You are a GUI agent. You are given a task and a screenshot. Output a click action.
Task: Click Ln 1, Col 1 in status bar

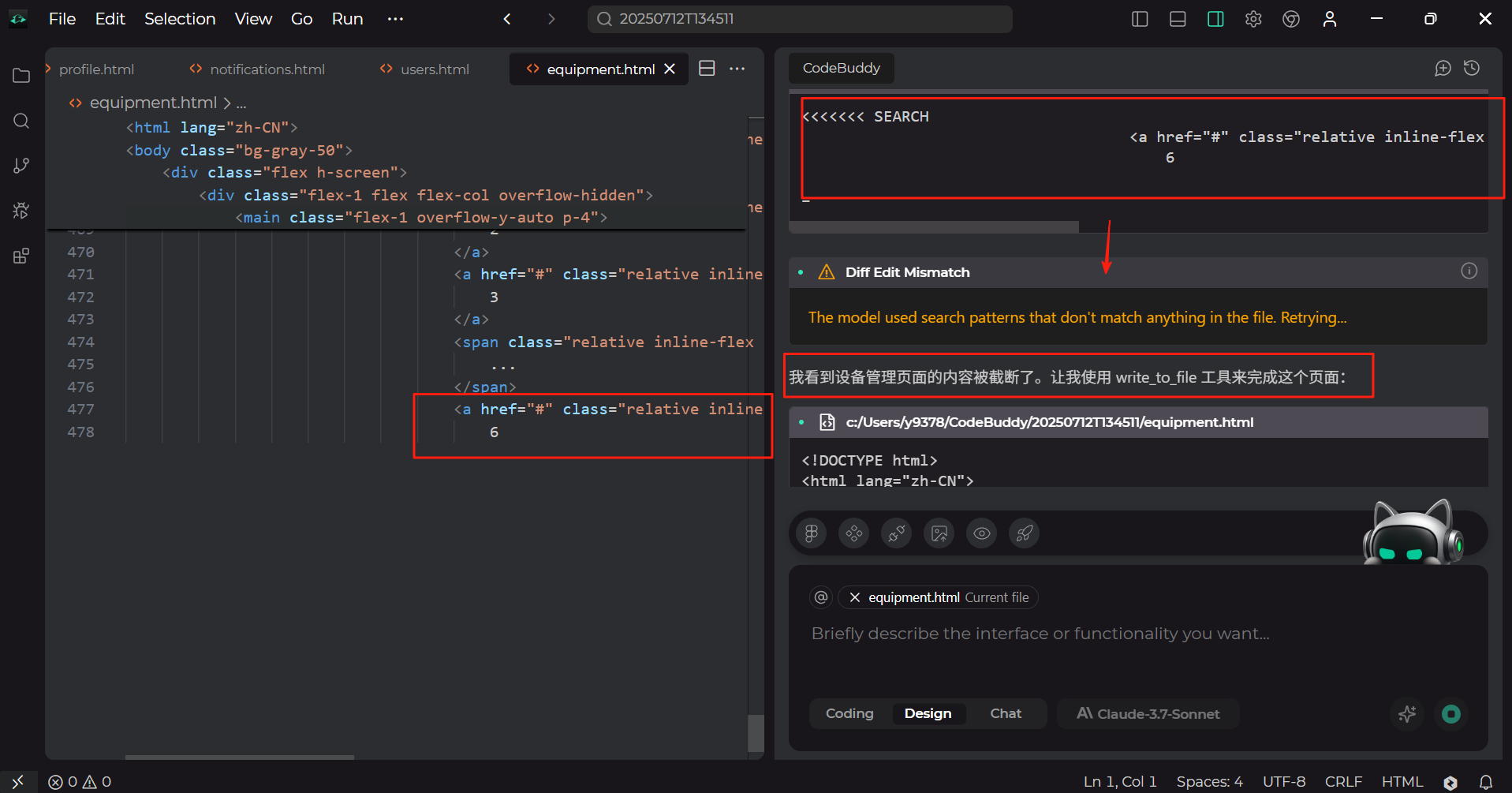click(x=1120, y=781)
